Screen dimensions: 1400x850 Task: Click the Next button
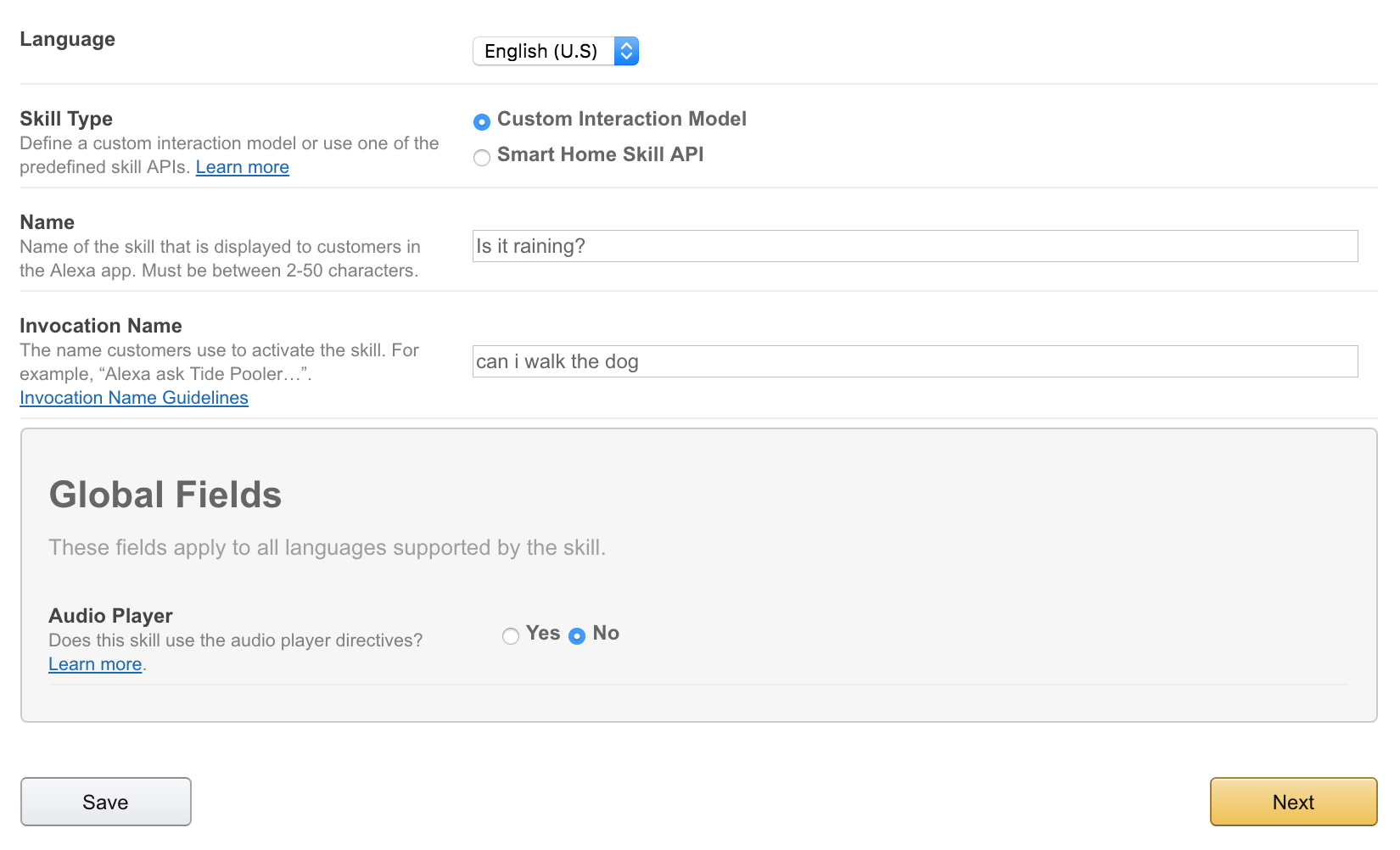(x=1294, y=802)
